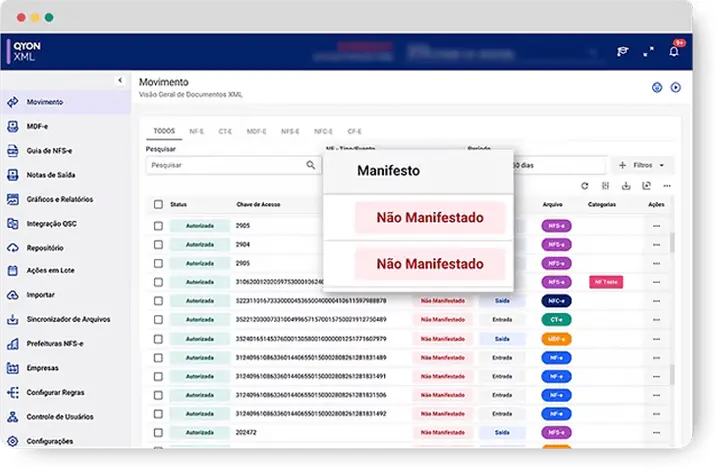Click into the Pesquisar search field
Image resolution: width=716 pixels, height=474 pixels.
click(225, 165)
